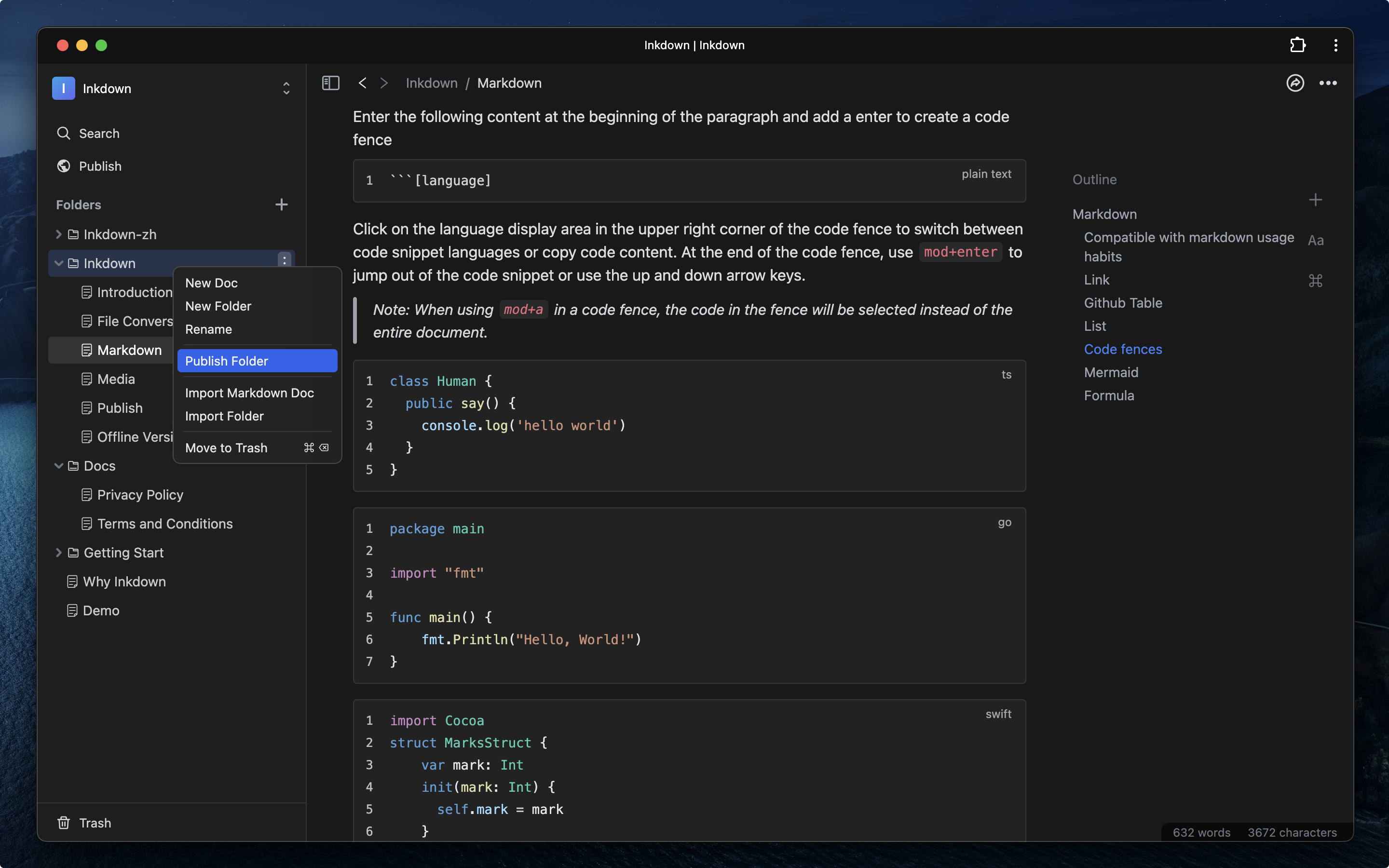Click the '3672 characters' status entry
Screen dimensions: 1389x868
click(1292, 832)
